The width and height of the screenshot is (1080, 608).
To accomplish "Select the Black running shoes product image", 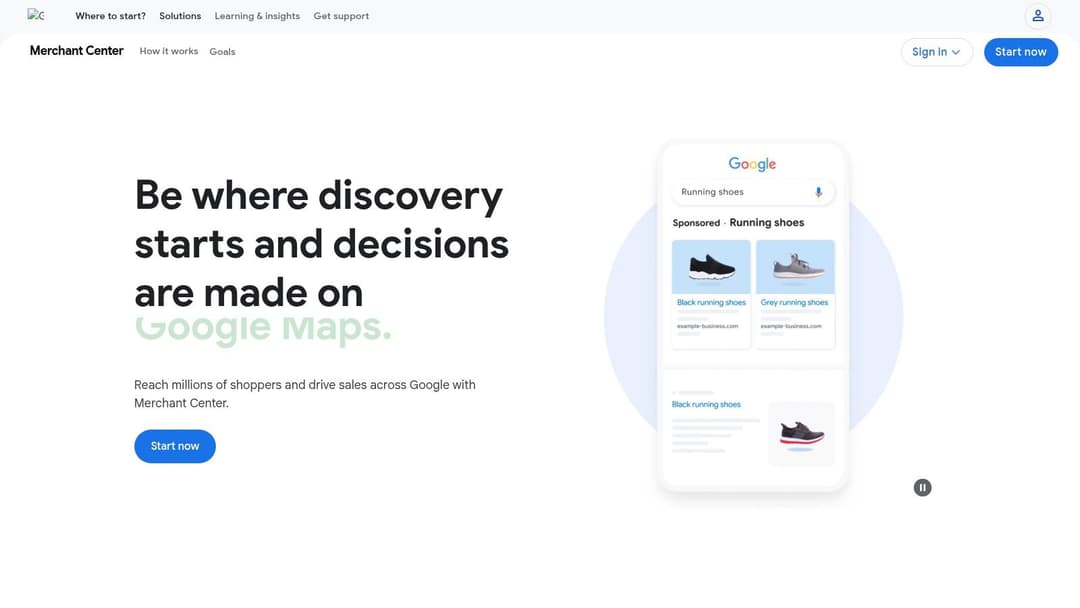I will 711,266.
